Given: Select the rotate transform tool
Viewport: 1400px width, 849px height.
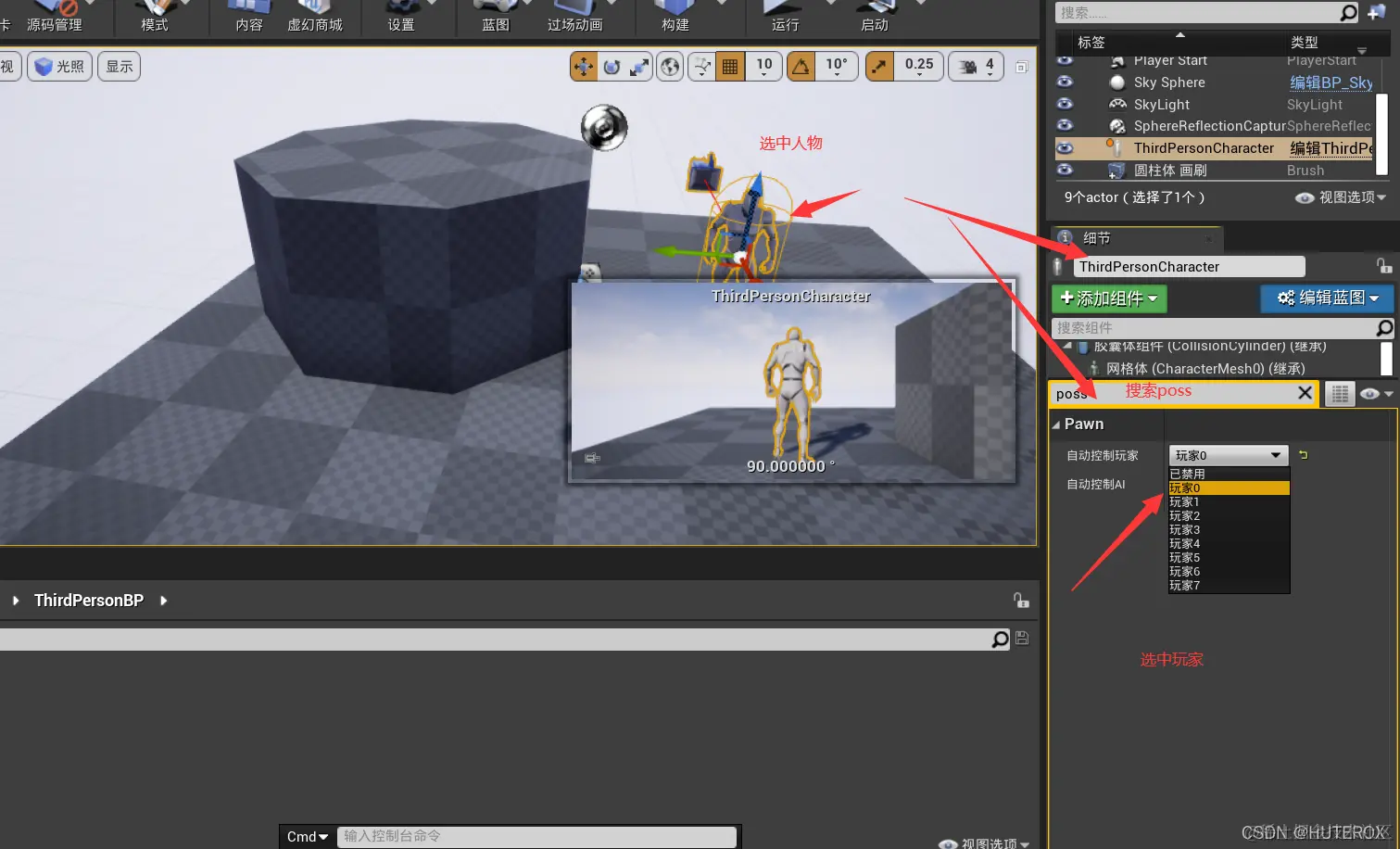Looking at the screenshot, I should click(x=612, y=67).
